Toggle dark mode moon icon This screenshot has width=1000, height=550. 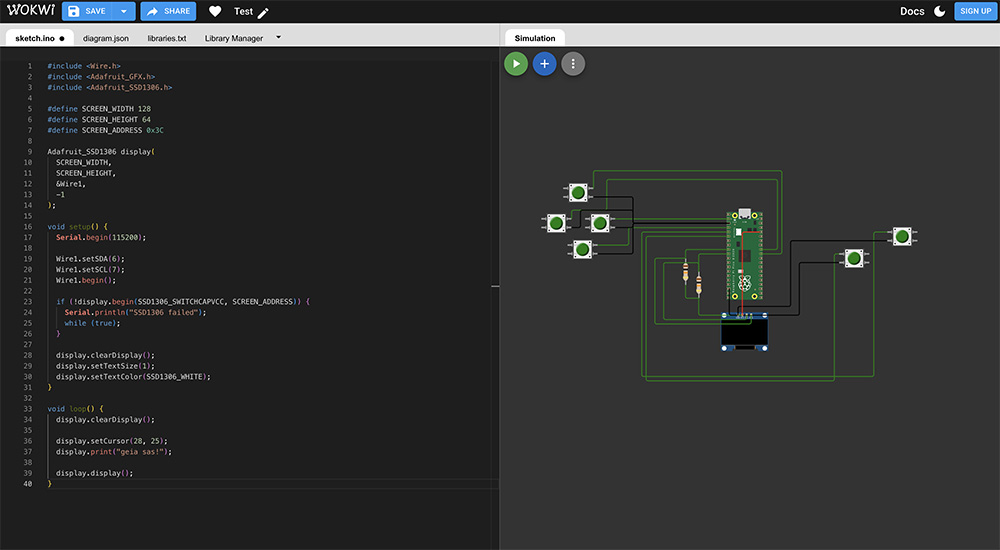coord(939,11)
